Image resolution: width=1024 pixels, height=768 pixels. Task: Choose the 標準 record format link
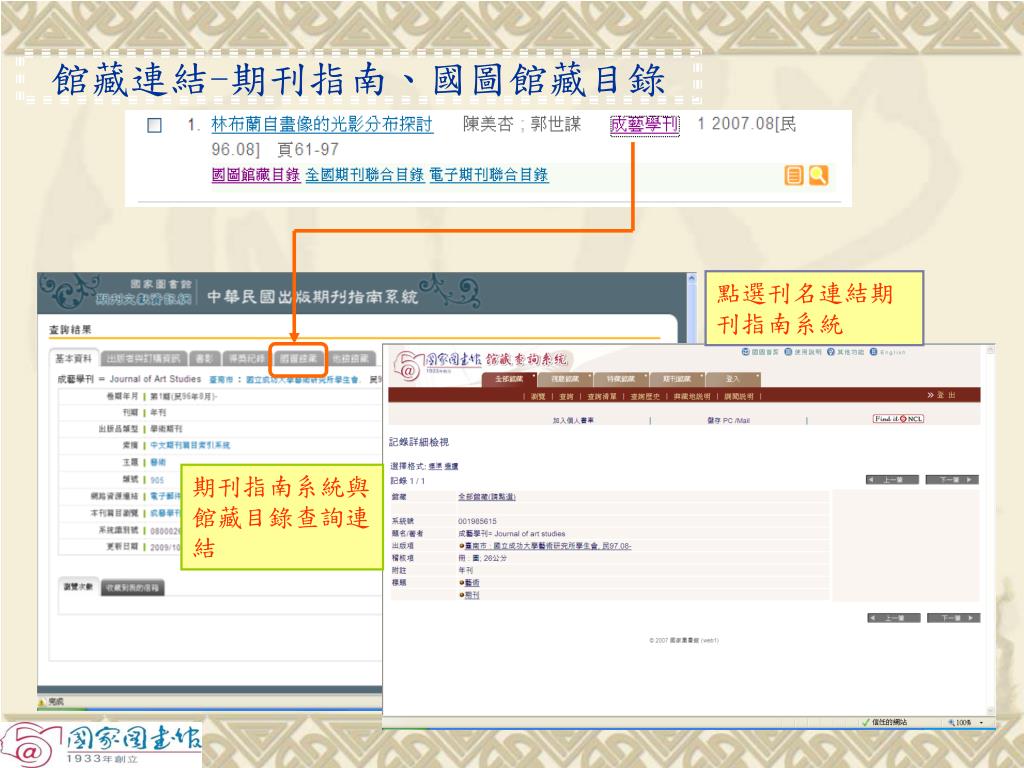coord(434,466)
